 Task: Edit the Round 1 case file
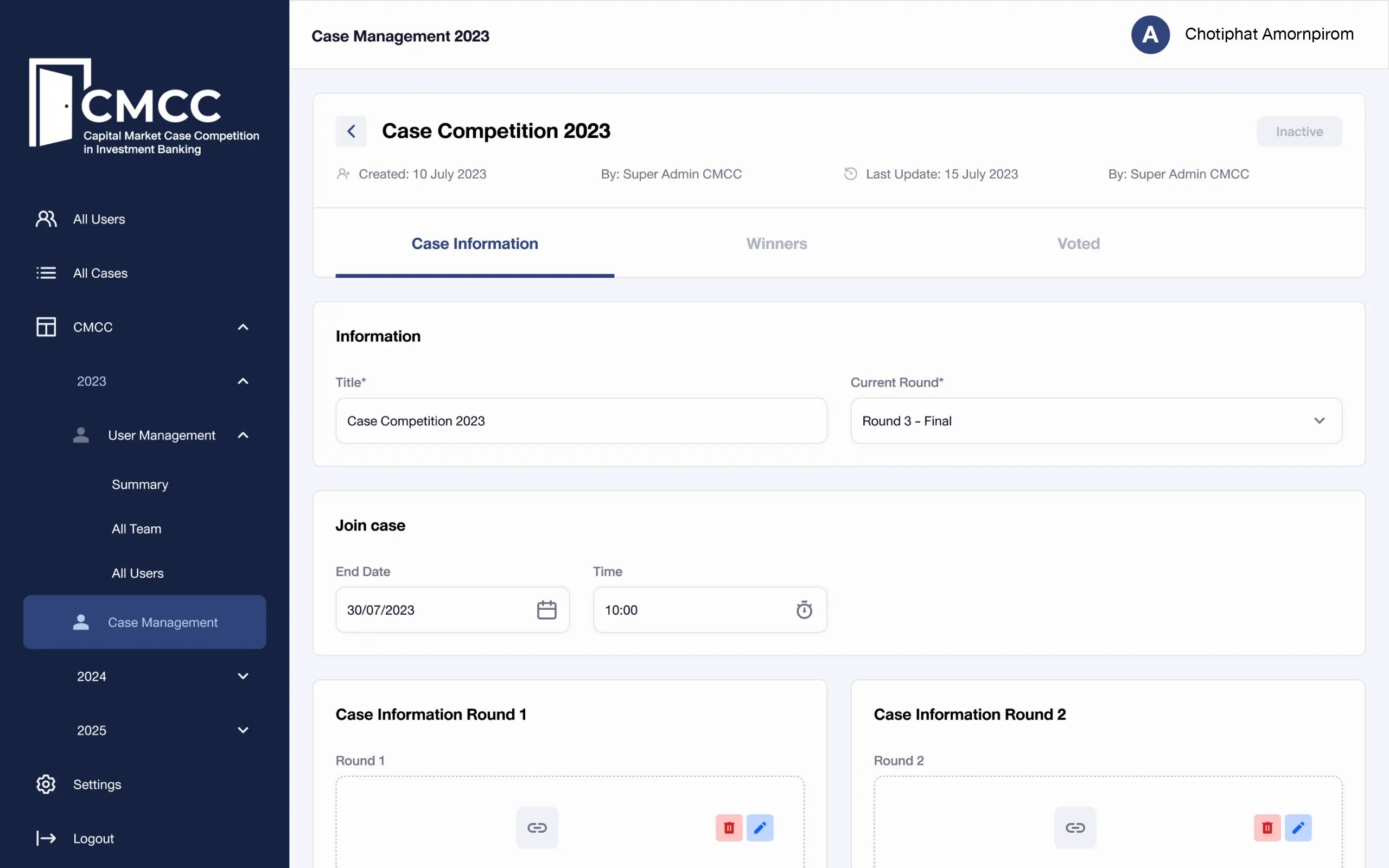click(x=760, y=827)
